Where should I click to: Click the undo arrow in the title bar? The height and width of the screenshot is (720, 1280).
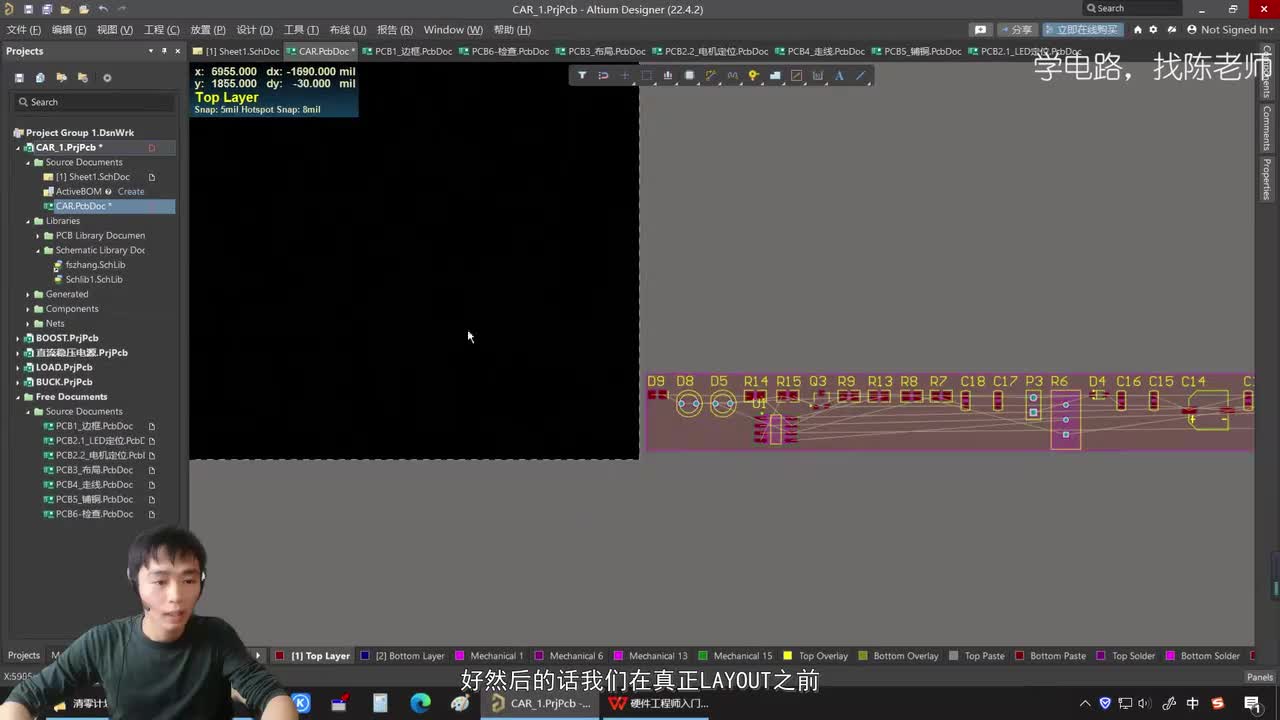(x=103, y=9)
